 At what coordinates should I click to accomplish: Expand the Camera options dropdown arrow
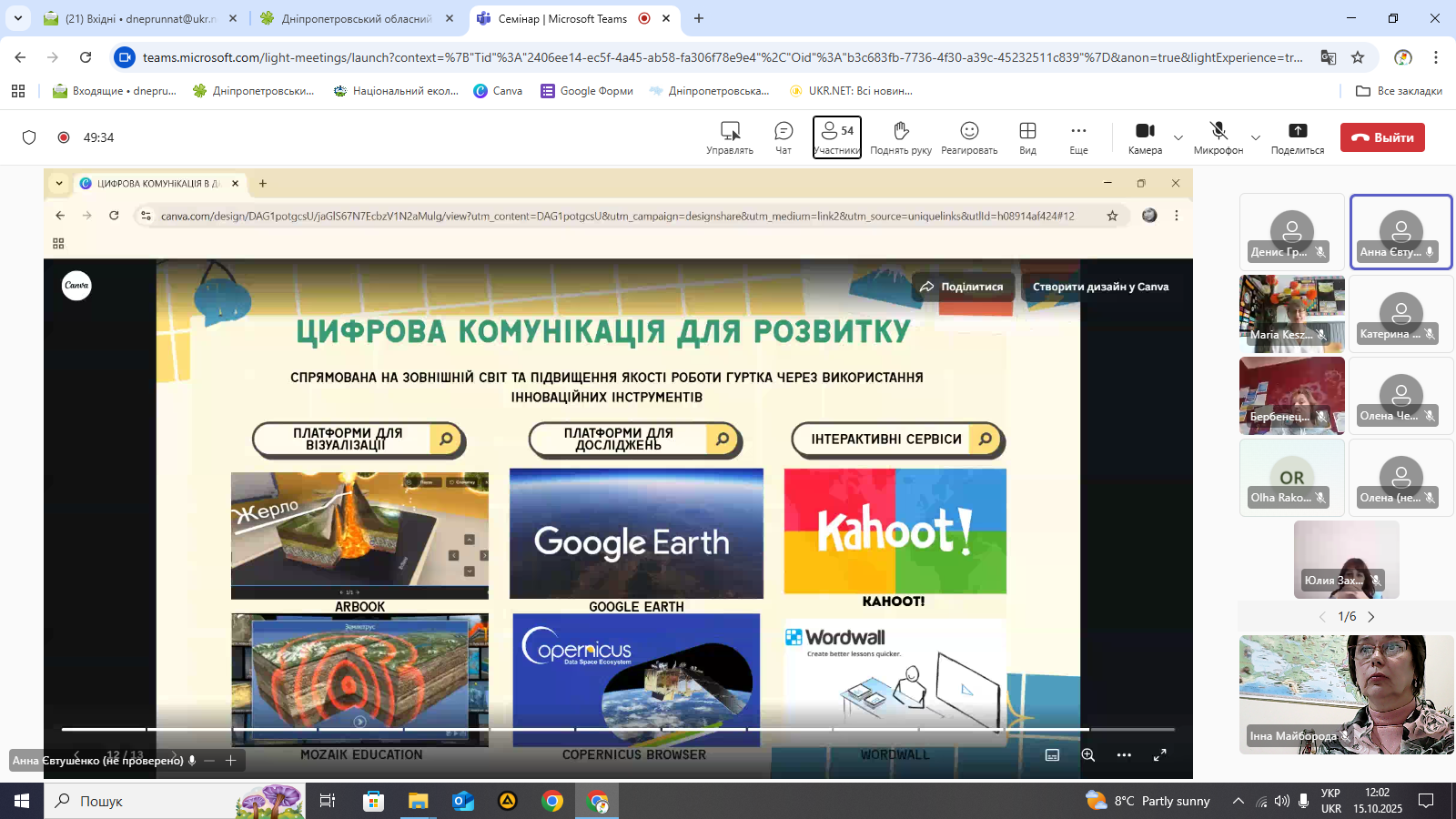tap(1178, 137)
